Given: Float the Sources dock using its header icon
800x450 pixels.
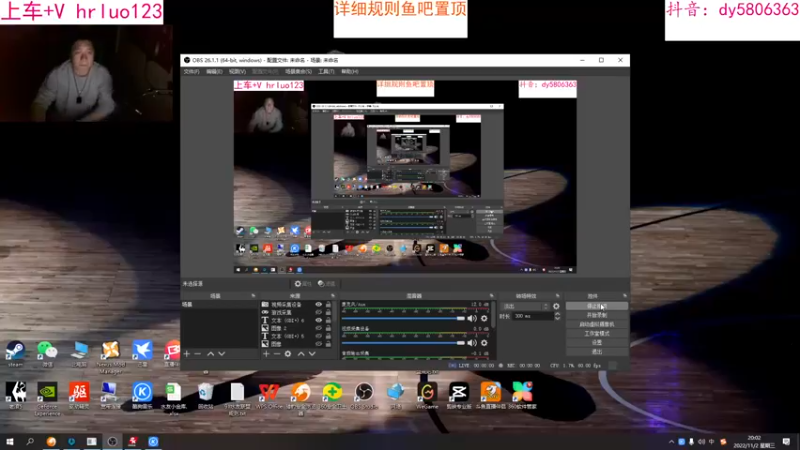Looking at the screenshot, I should pyautogui.click(x=333, y=296).
